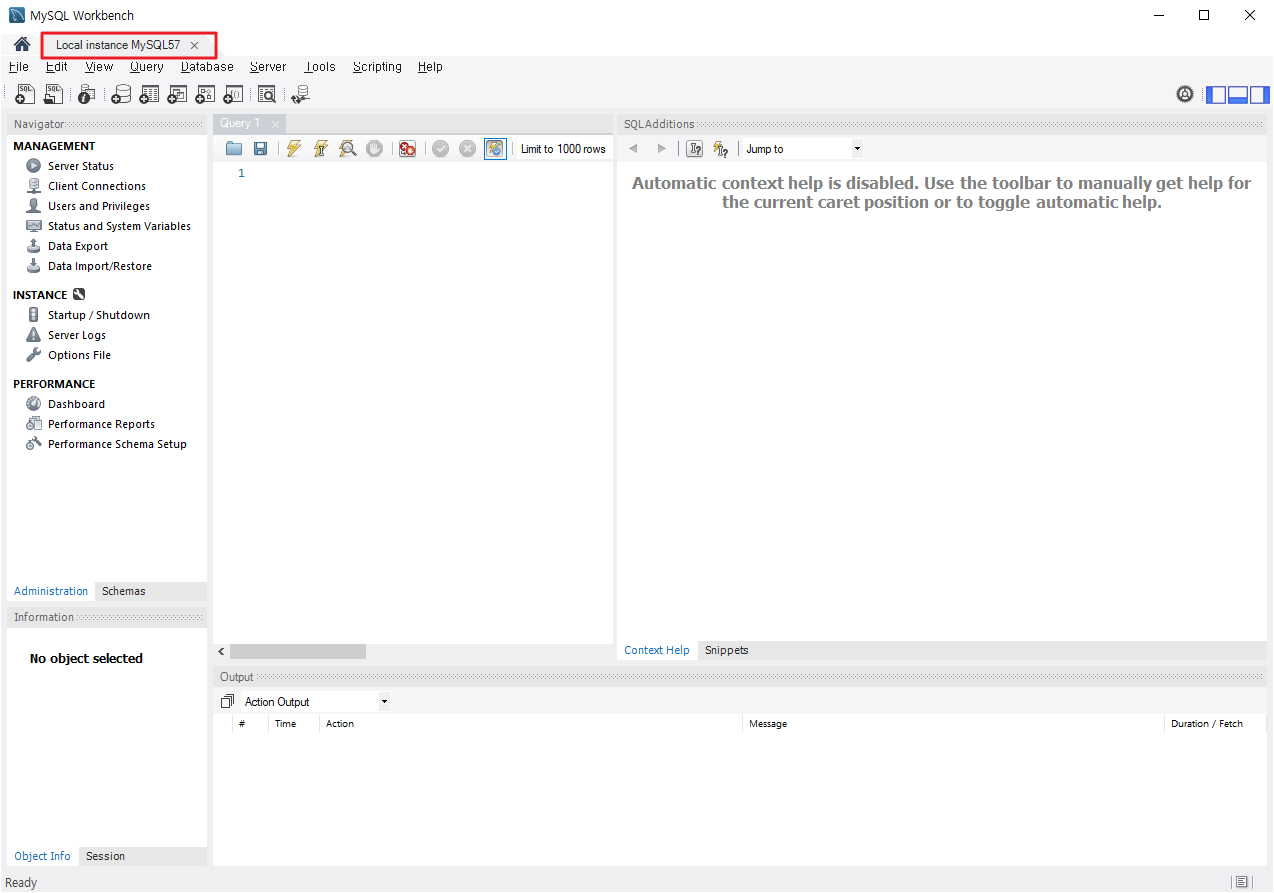
Task: Execute the query with lightning icon
Action: pos(294,149)
